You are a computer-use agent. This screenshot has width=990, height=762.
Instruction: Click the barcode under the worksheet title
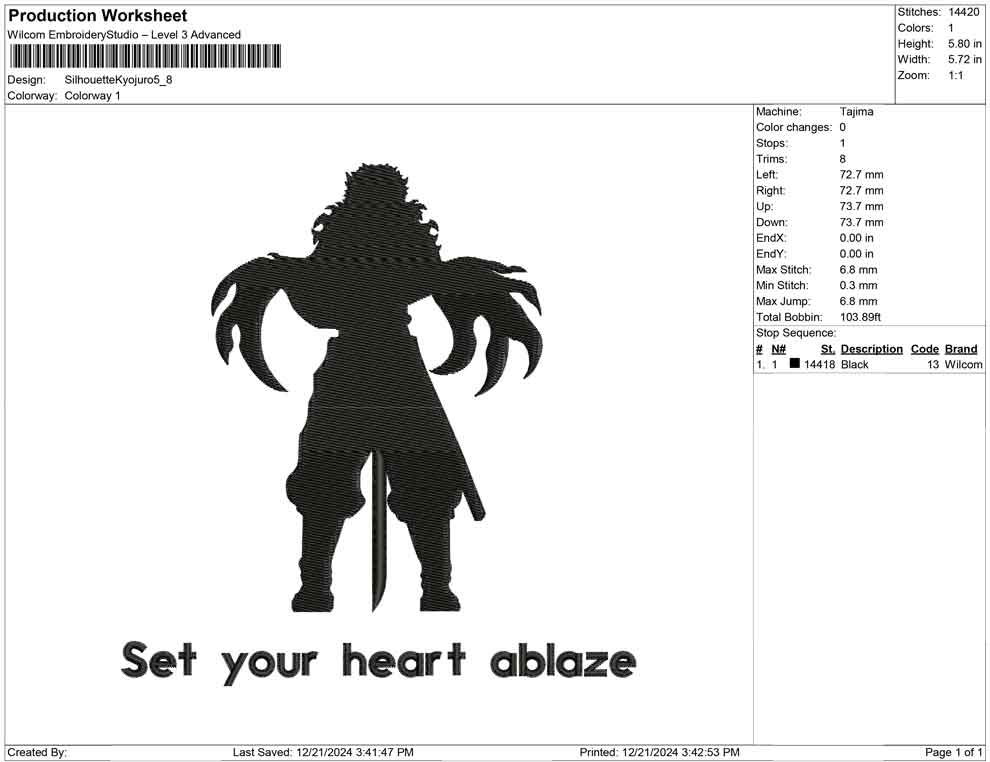[x=145, y=56]
